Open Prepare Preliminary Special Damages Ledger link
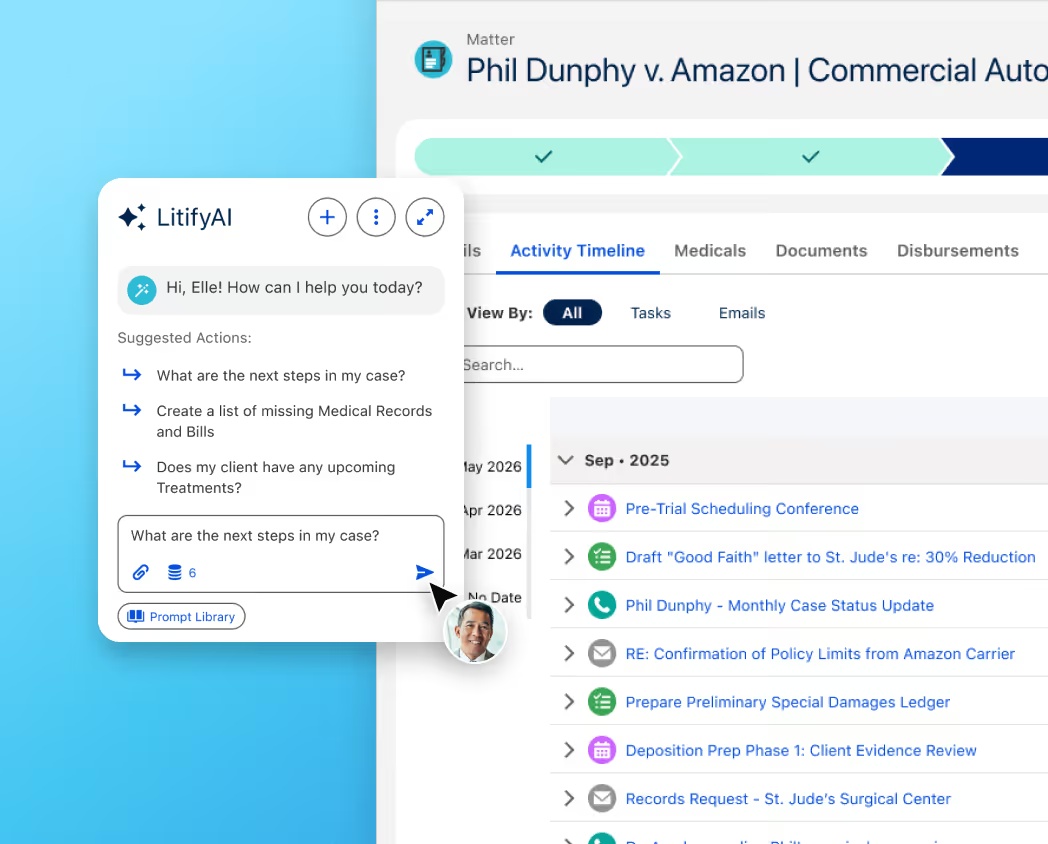 tap(787, 702)
